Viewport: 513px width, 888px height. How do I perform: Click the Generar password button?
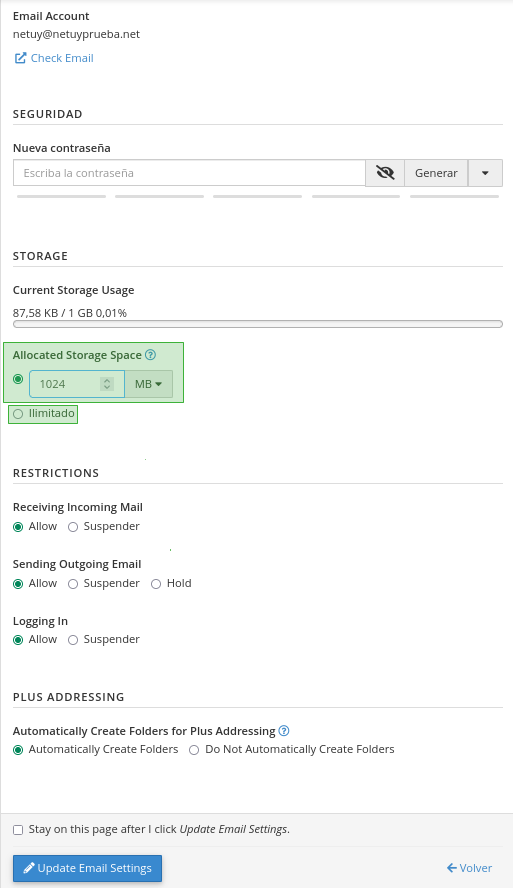436,173
